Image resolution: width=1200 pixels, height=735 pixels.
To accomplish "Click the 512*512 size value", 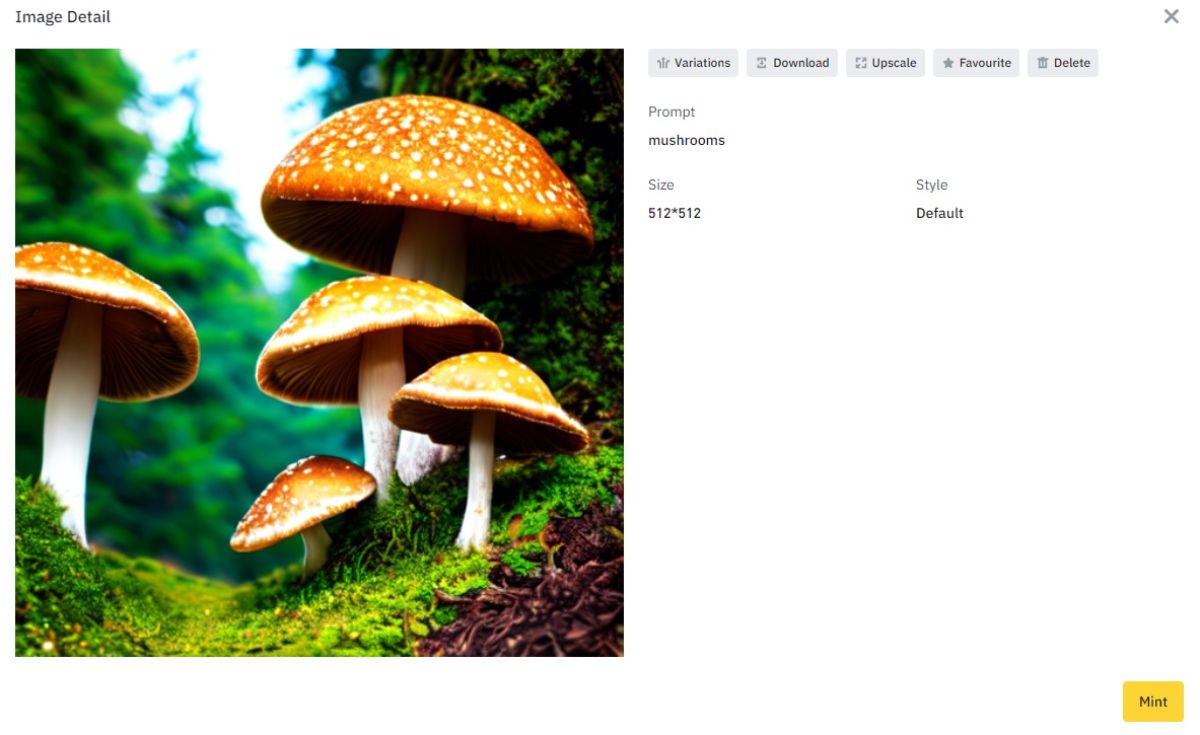I will coord(674,213).
